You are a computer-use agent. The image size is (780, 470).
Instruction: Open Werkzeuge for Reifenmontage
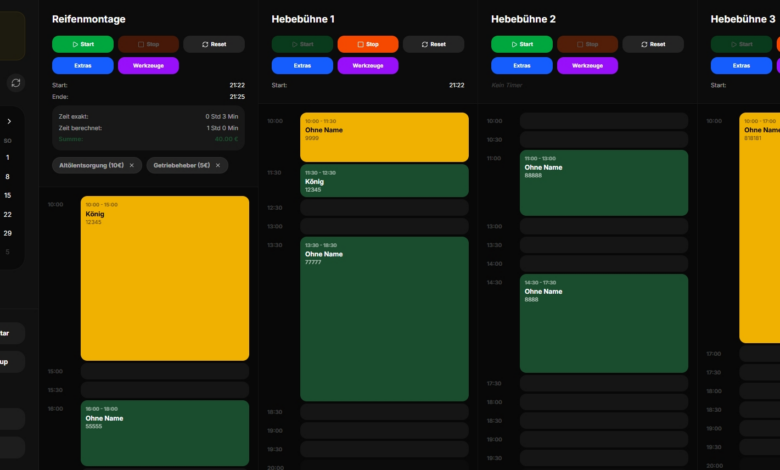tap(149, 65)
